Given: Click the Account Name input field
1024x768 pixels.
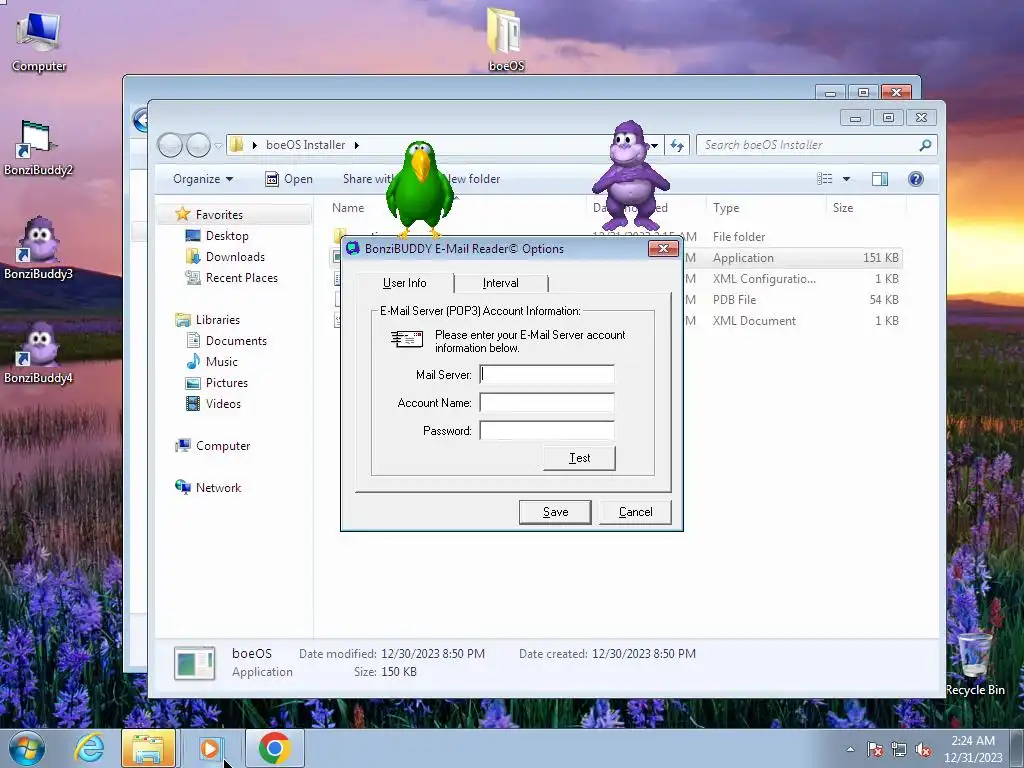Looking at the screenshot, I should (x=547, y=402).
